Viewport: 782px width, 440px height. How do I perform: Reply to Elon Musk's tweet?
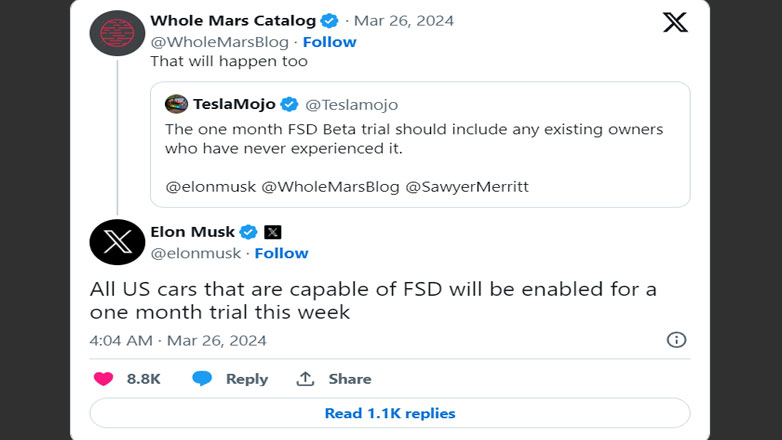231,379
